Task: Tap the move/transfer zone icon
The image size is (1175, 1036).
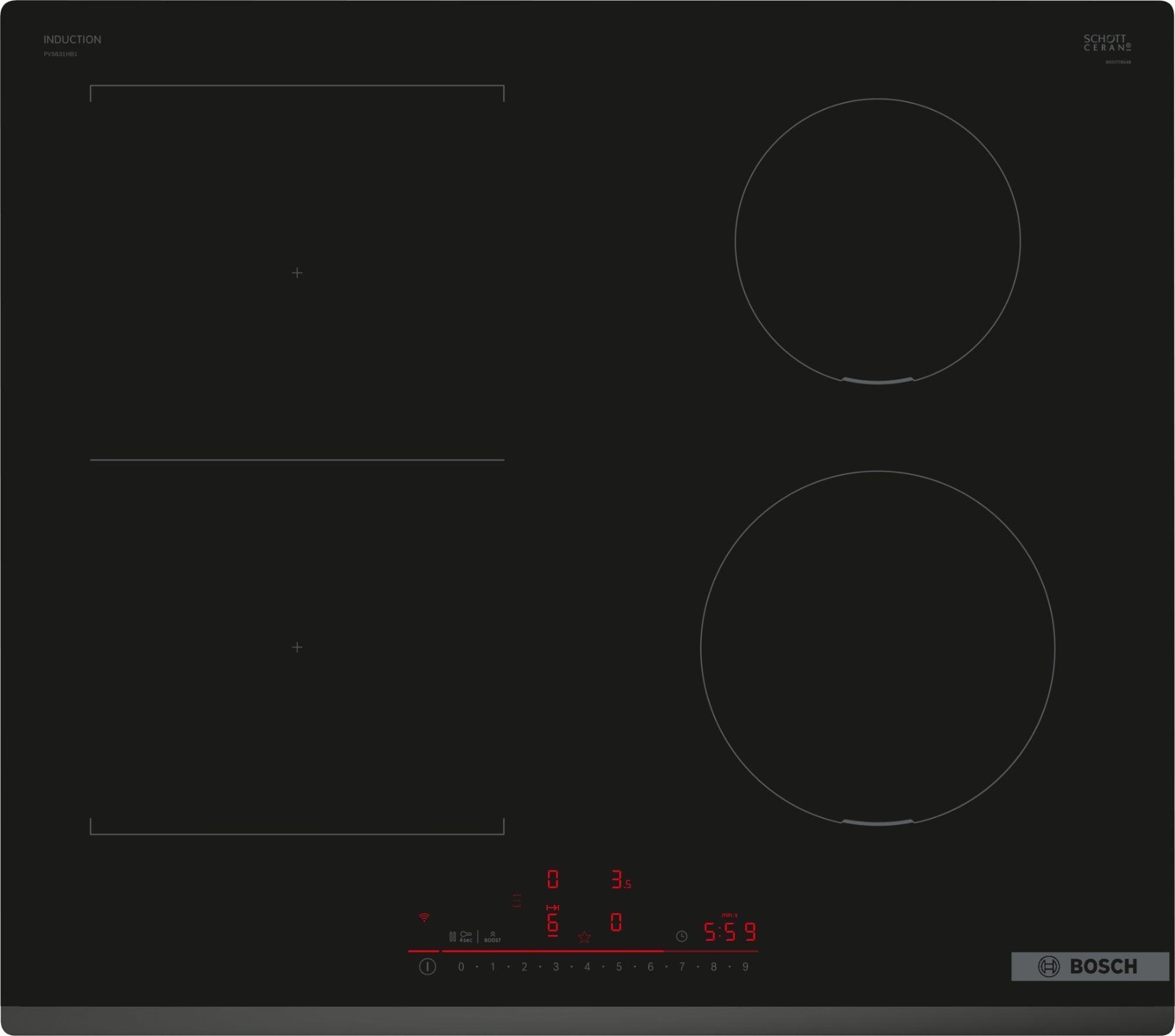Action: point(552,908)
